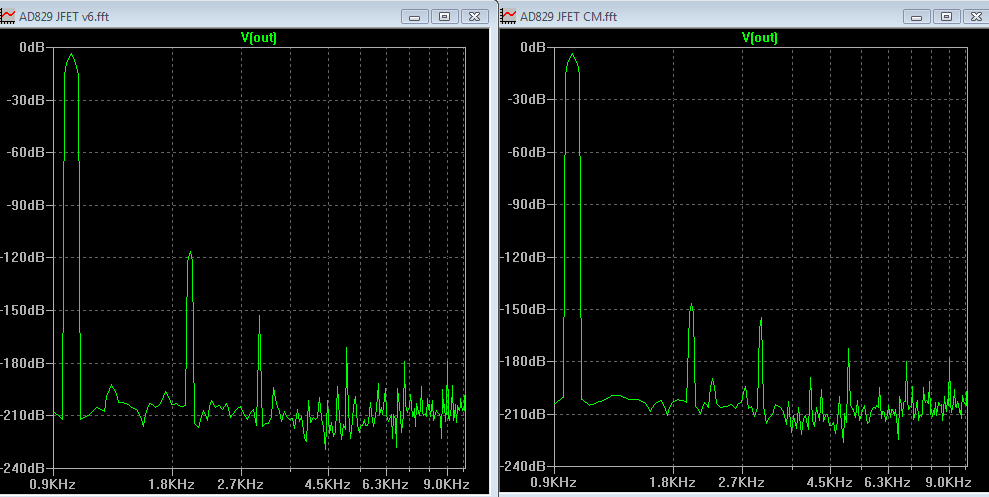
Task: Click 4.5KHz axis label in v6.fft plot
Action: [x=327, y=484]
